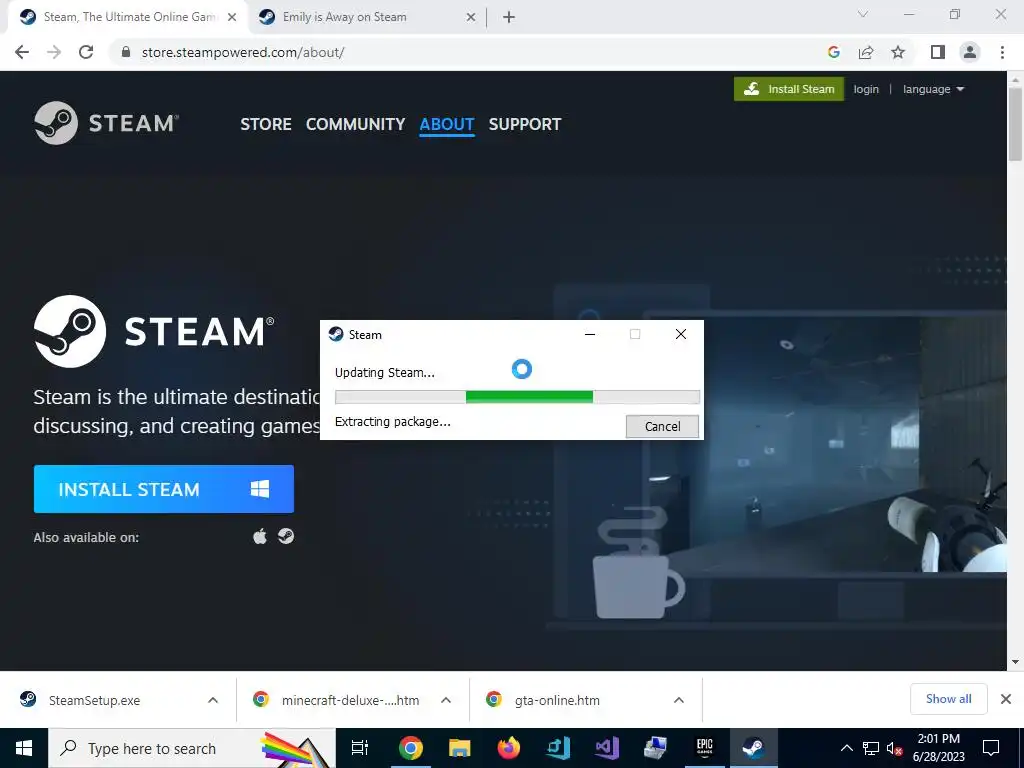Open Chrome three-dot menu
Viewport: 1024px width, 768px height.
pos(1002,52)
